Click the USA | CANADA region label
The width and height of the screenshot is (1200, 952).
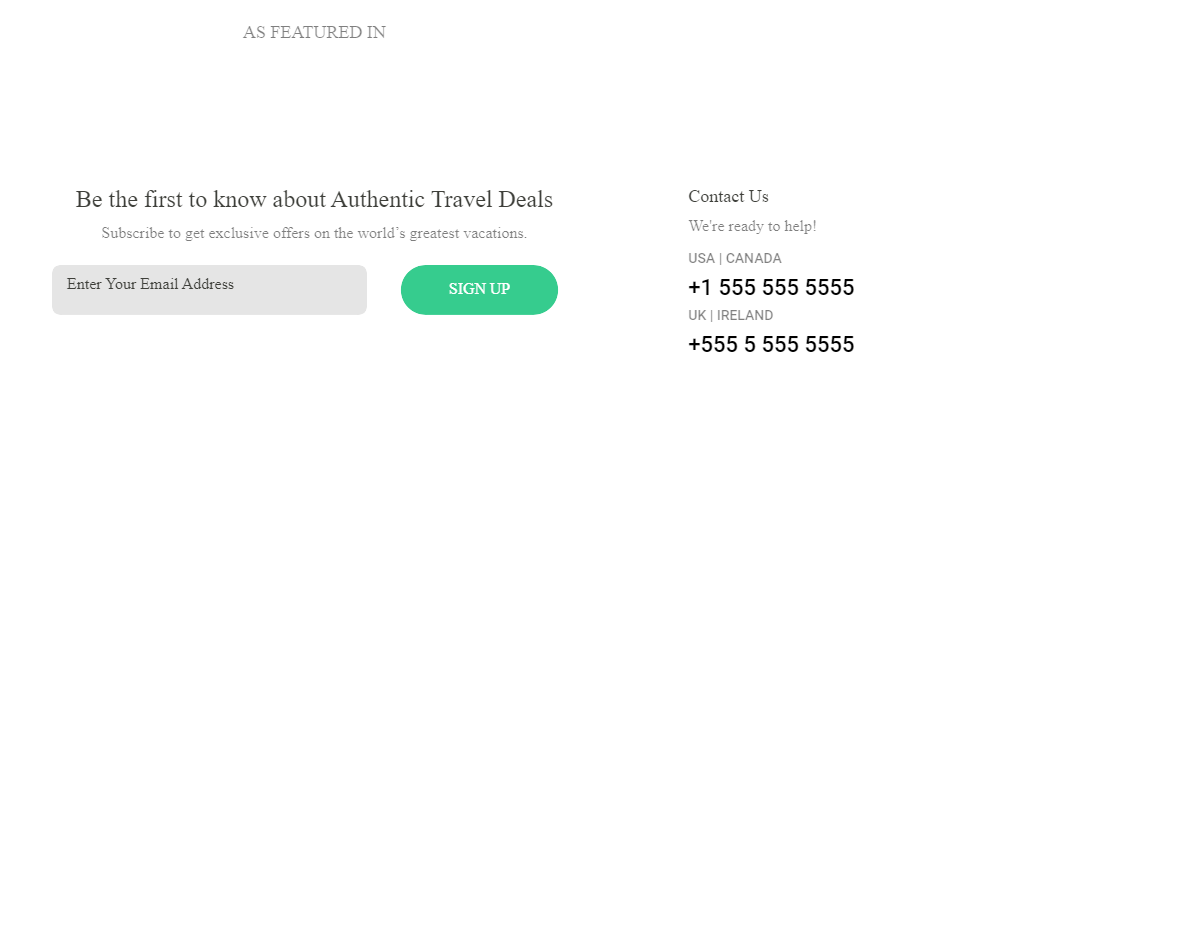coord(735,258)
